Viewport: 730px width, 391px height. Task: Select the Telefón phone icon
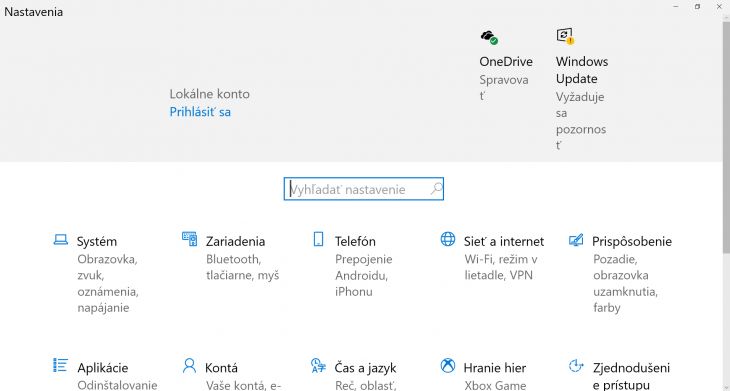[x=318, y=239]
